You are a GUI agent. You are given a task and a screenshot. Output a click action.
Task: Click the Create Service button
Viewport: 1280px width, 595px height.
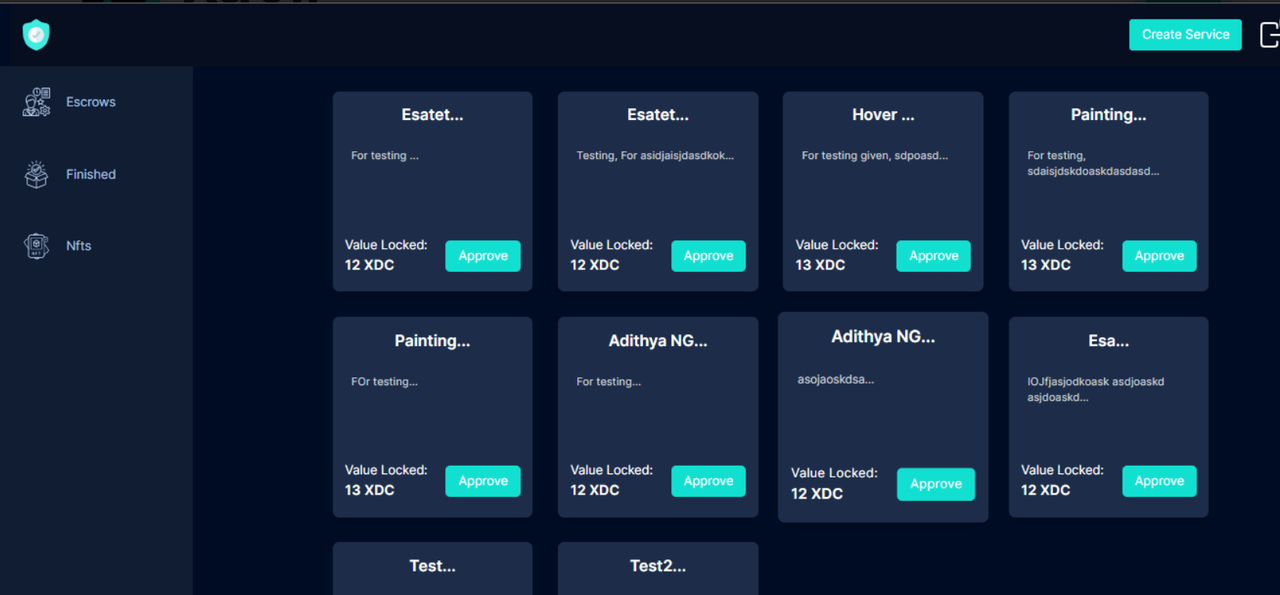click(1185, 34)
